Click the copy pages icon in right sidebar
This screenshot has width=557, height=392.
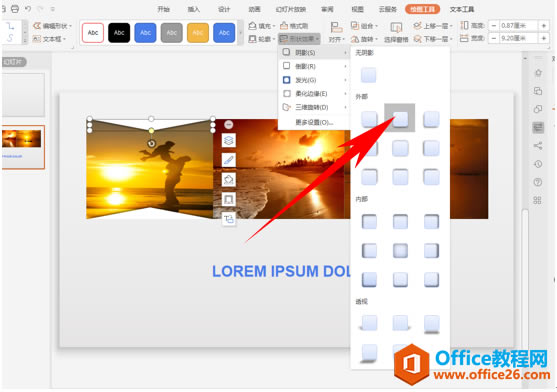point(538,91)
